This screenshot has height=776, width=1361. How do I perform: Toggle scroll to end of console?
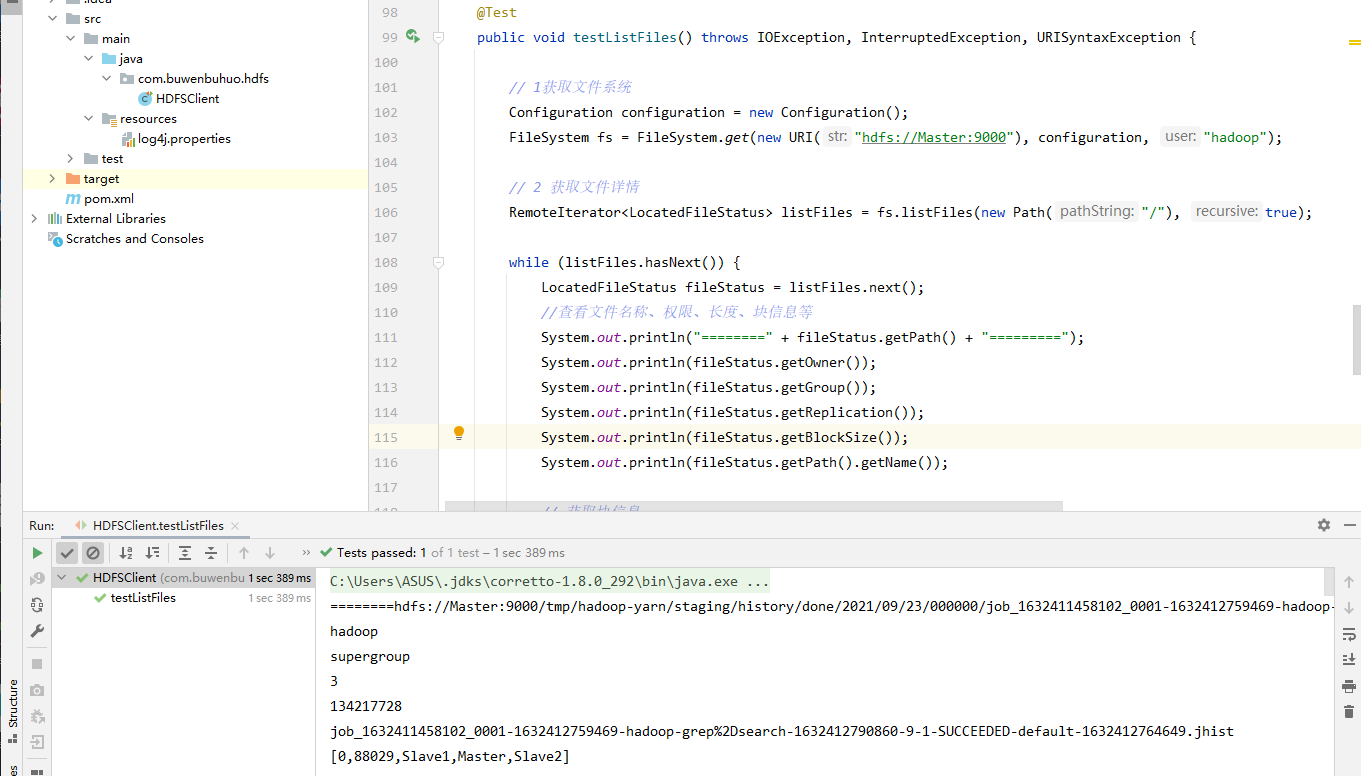pyautogui.click(x=1349, y=660)
